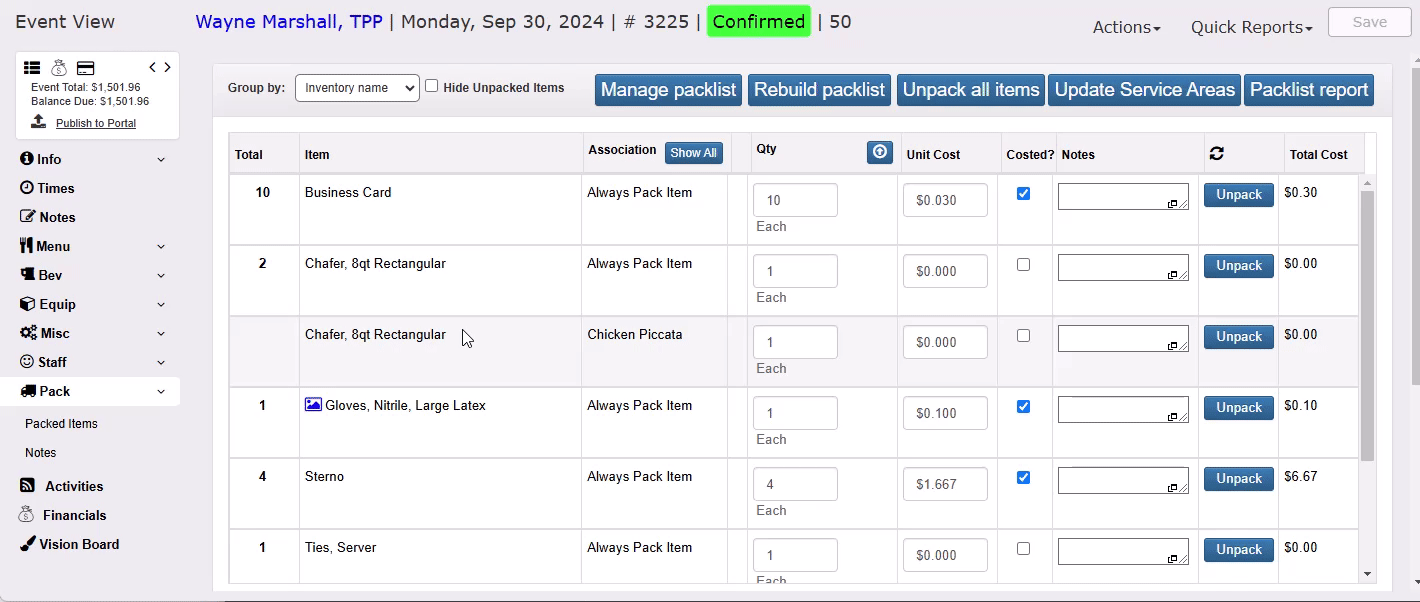1420x602 pixels.
Task: Open the Quick Reports dropdown
Action: (1251, 28)
